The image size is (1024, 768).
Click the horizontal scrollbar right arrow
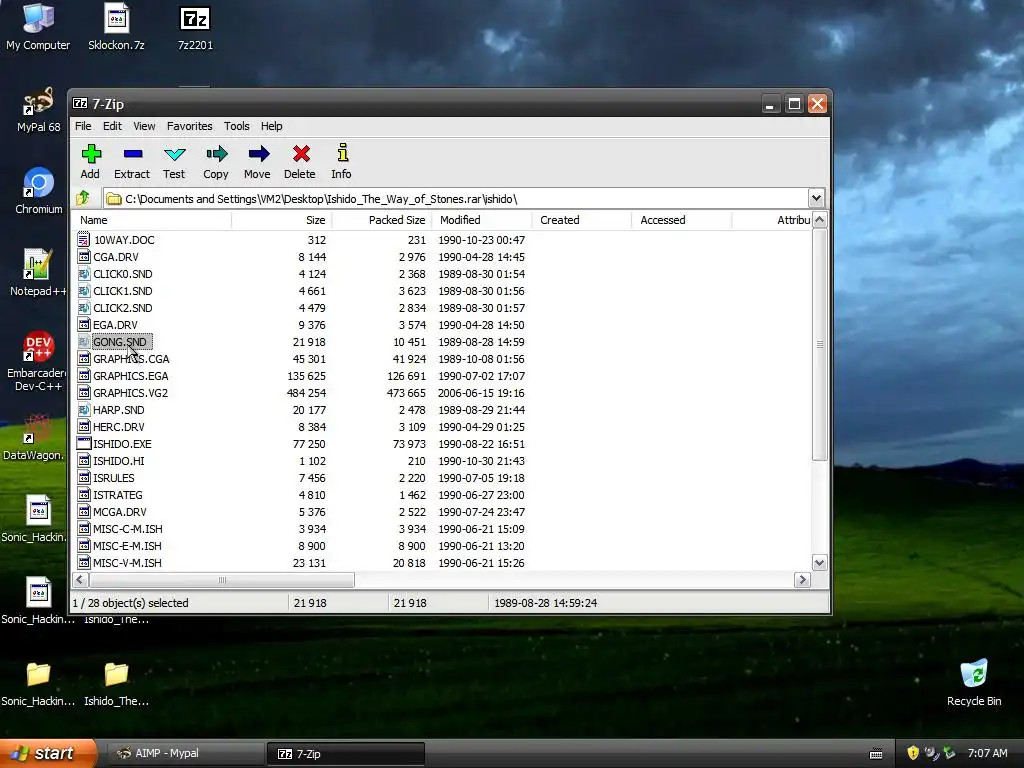[x=803, y=580]
